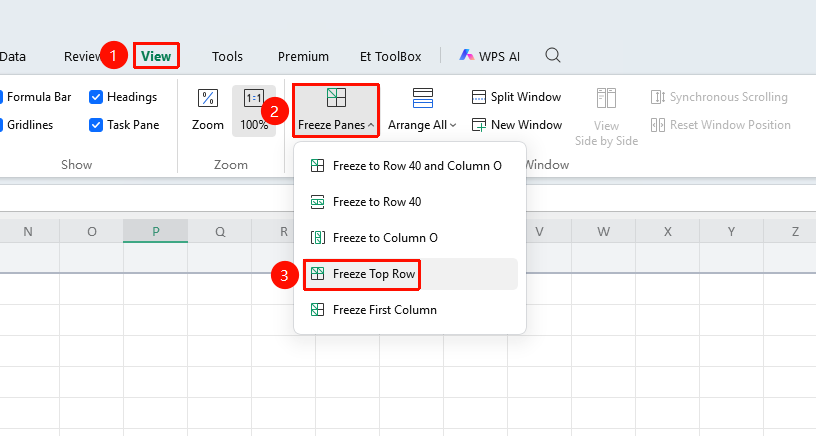Open a New Window

[x=517, y=125]
